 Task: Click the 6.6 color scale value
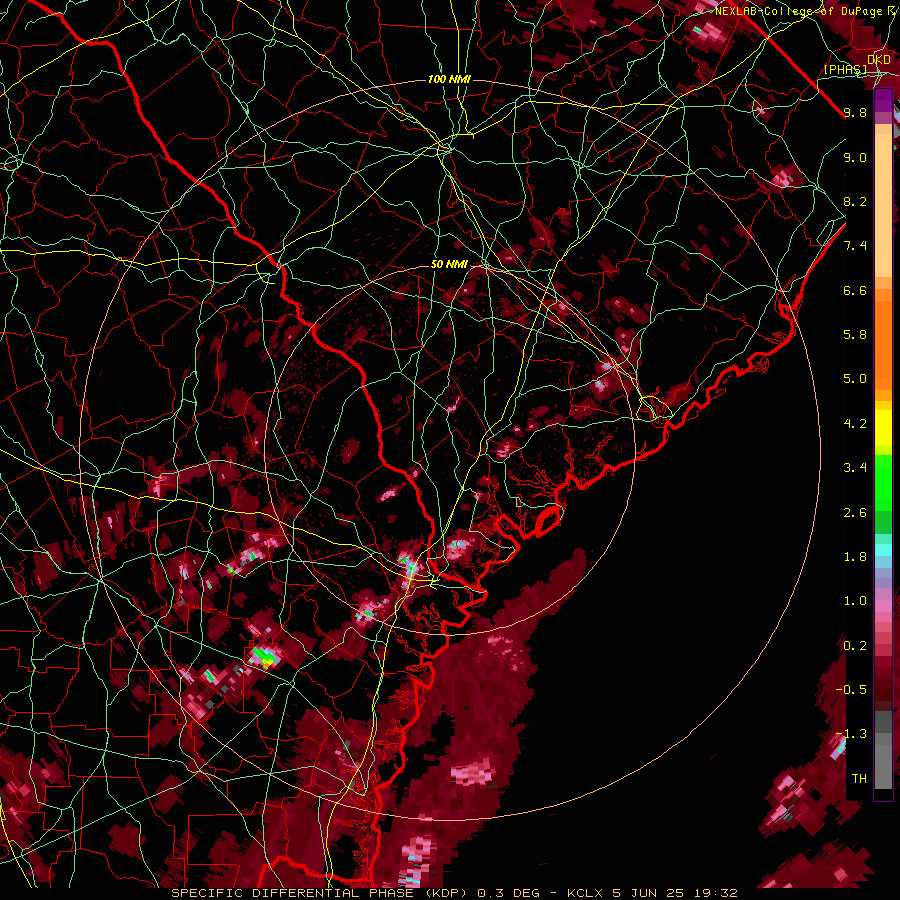pyautogui.click(x=855, y=290)
